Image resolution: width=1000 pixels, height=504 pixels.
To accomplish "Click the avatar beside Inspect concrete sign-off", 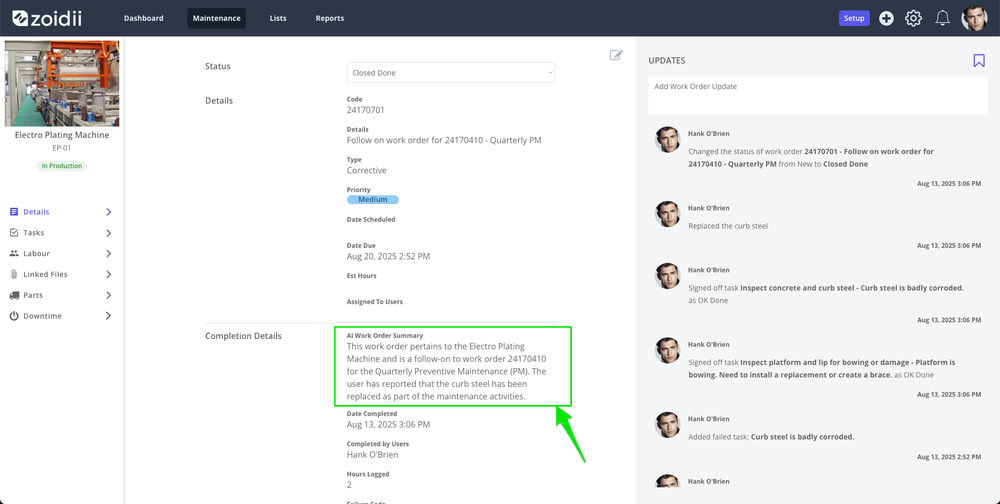I will click(x=668, y=276).
